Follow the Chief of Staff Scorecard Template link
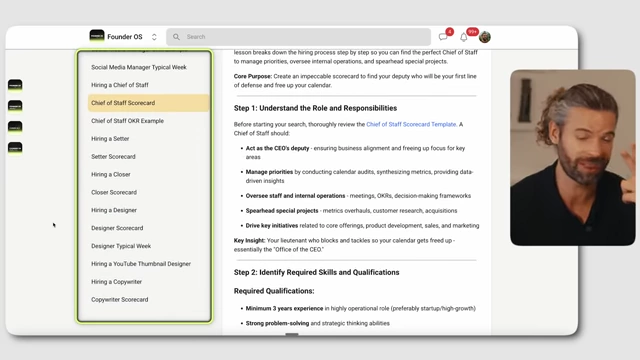Screen dimensions: 640x360 (411, 124)
